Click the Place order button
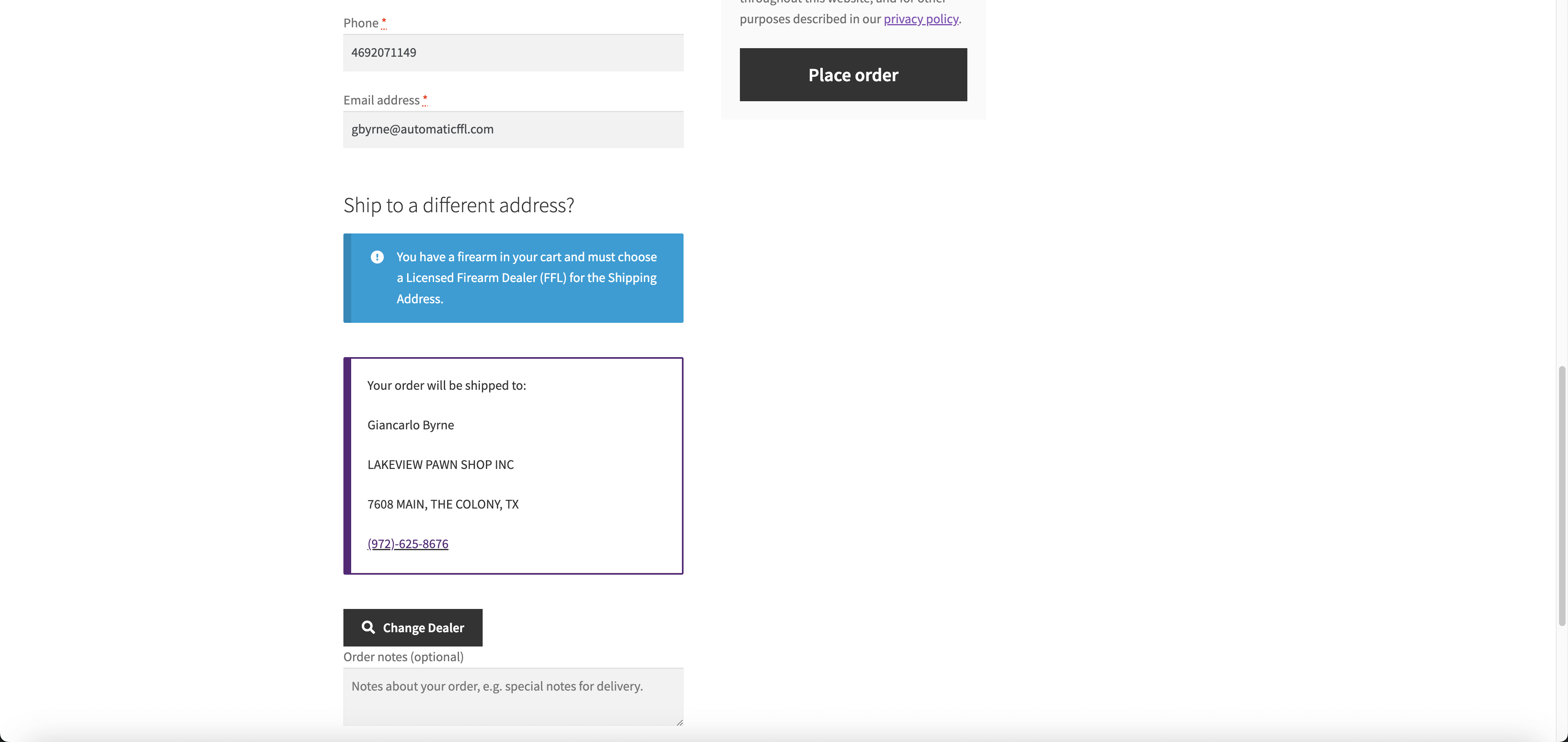Screen dimensions: 1568x742 tap(853, 74)
